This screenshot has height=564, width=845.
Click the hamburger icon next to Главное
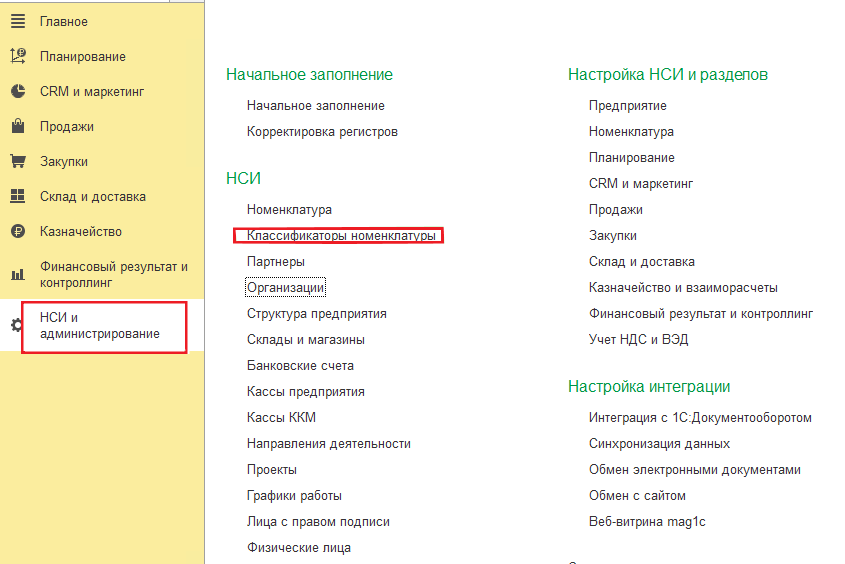17,22
